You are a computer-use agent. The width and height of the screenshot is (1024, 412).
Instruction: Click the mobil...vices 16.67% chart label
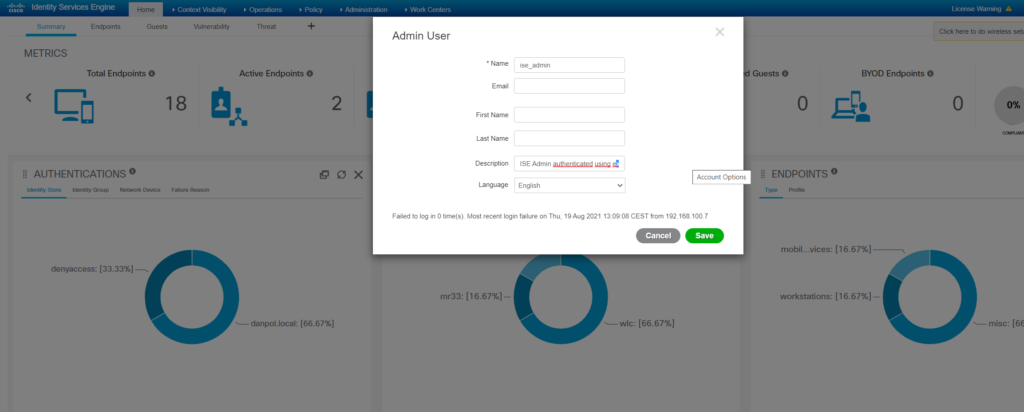pos(827,249)
